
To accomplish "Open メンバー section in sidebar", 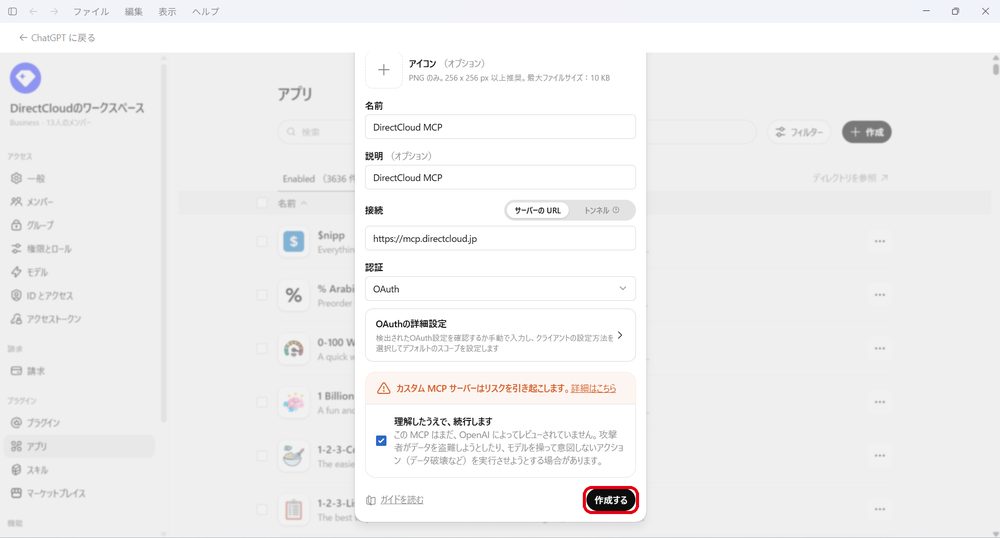I will point(80,201).
